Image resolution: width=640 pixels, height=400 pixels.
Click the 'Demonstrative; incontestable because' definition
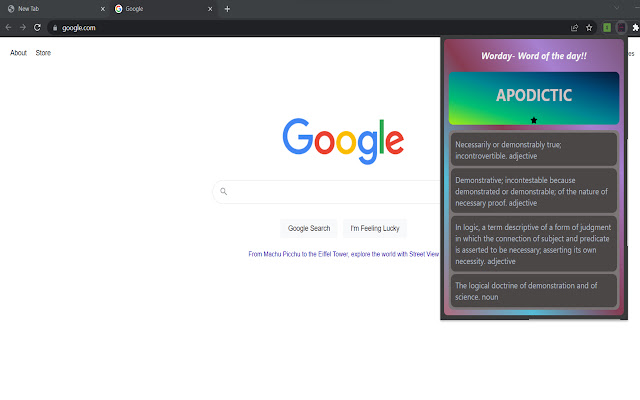click(534, 191)
